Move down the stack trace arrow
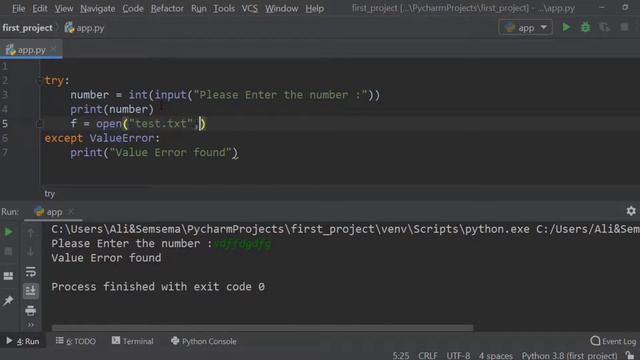 point(31,252)
